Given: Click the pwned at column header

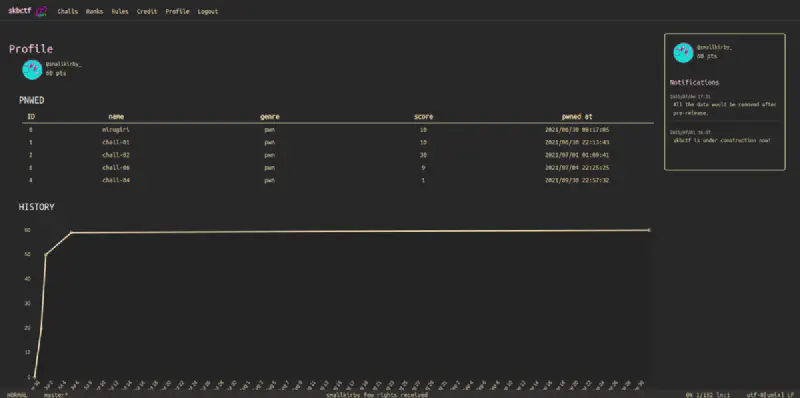Looking at the screenshot, I should (x=577, y=117).
